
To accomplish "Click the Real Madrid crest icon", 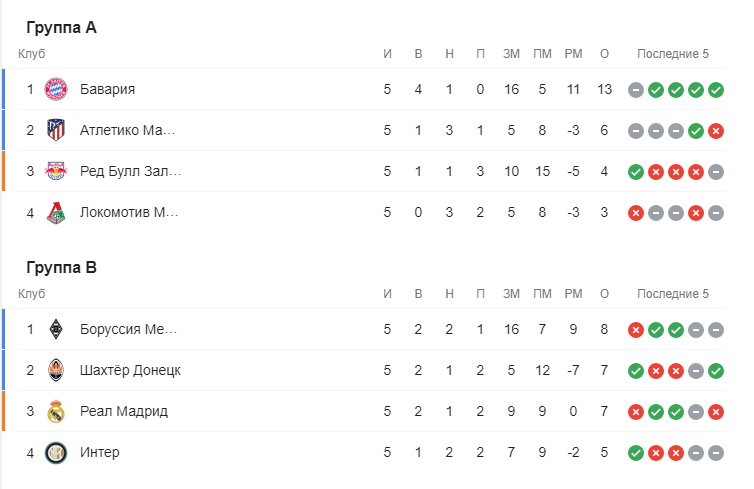I will click(55, 411).
